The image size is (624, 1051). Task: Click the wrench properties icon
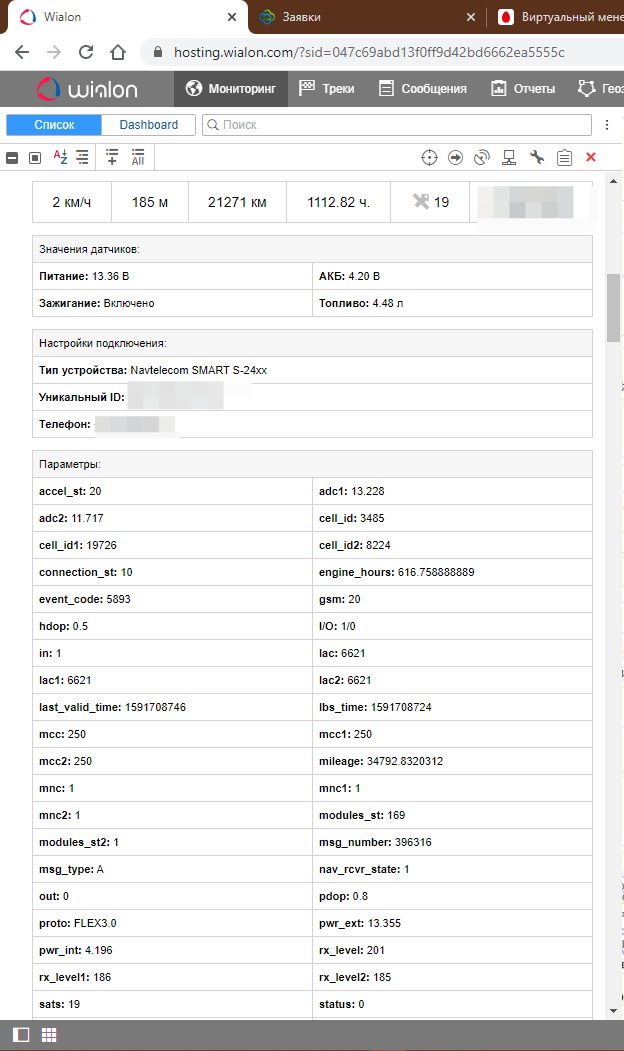pos(536,157)
